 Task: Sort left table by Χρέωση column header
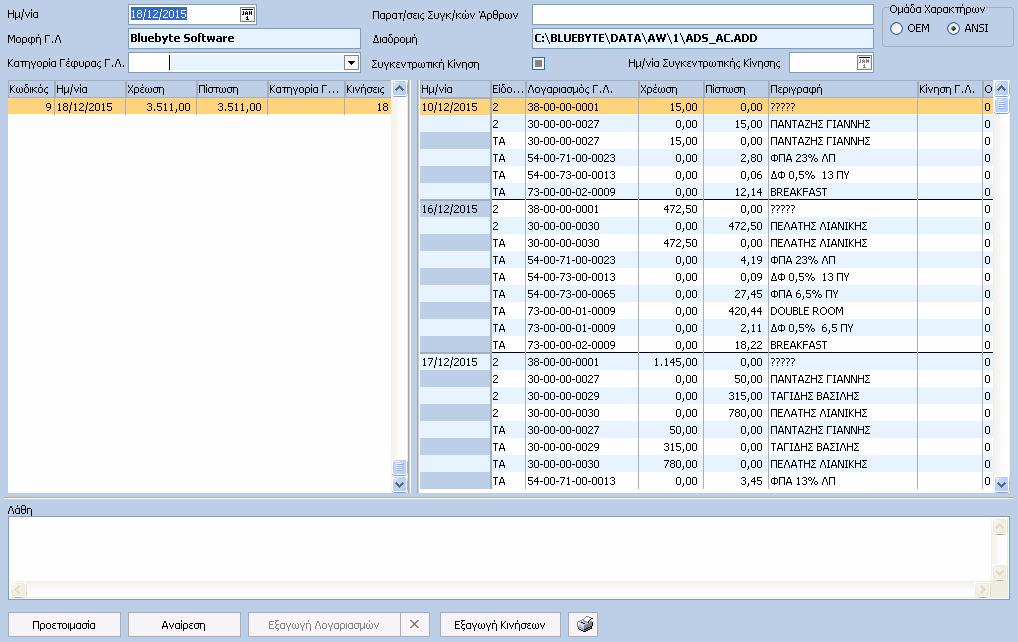[x=161, y=89]
